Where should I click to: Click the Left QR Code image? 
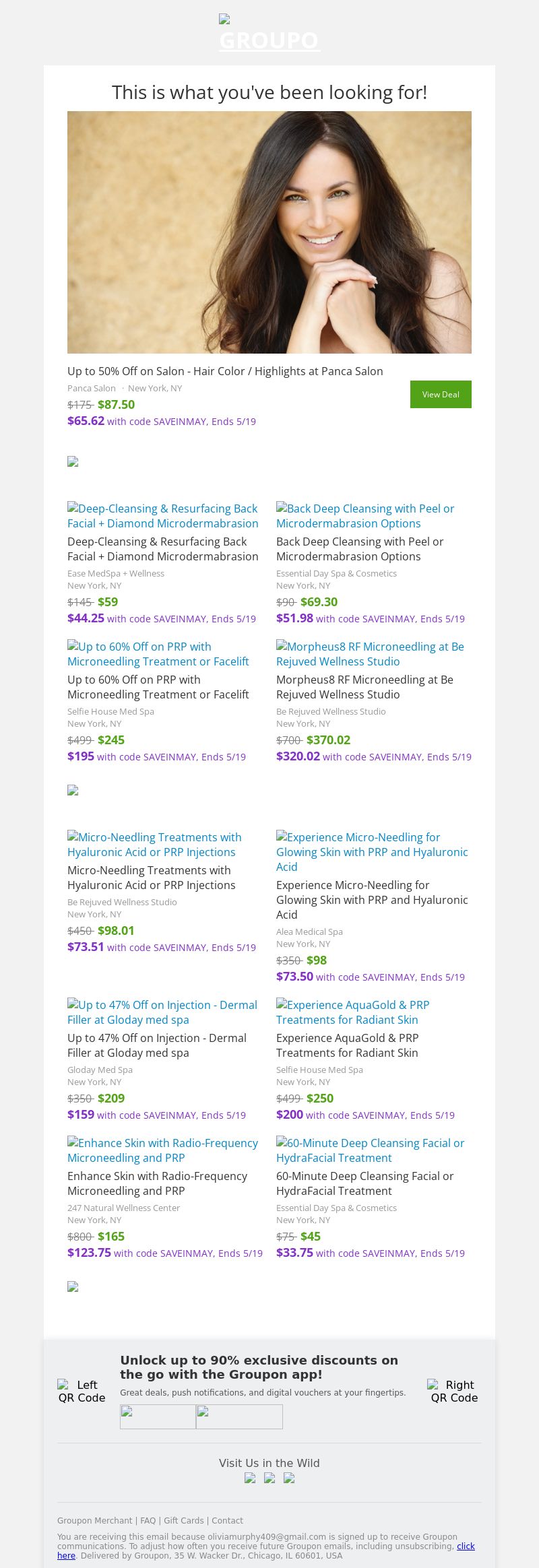pos(82,1391)
